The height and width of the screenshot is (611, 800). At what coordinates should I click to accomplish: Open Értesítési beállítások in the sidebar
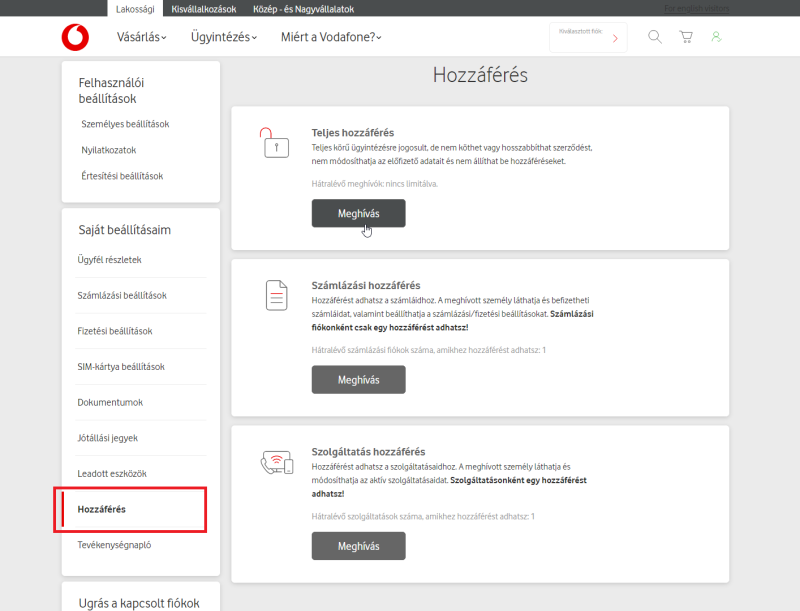click(x=122, y=176)
